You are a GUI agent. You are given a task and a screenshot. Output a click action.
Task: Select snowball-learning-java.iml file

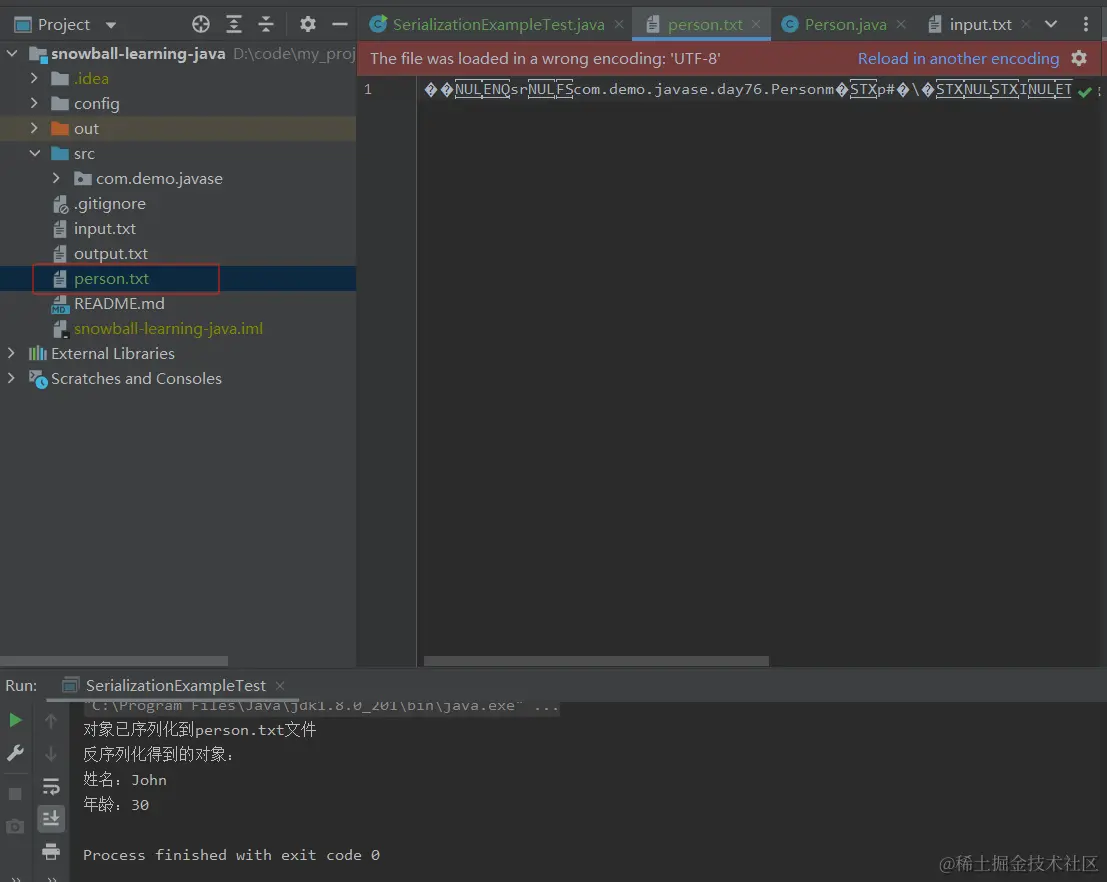168,328
